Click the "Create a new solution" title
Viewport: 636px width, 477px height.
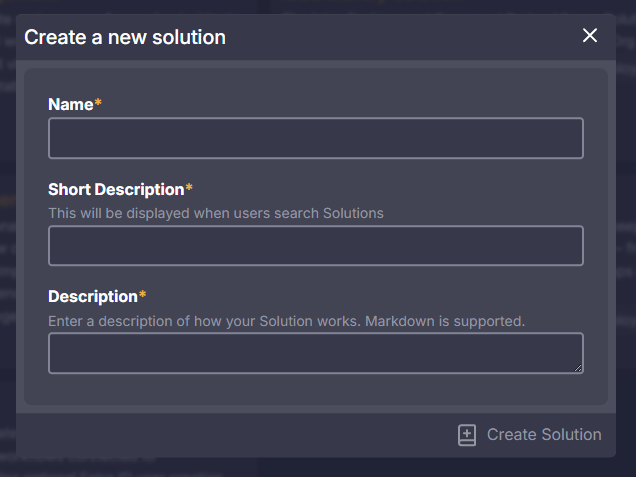[125, 38]
